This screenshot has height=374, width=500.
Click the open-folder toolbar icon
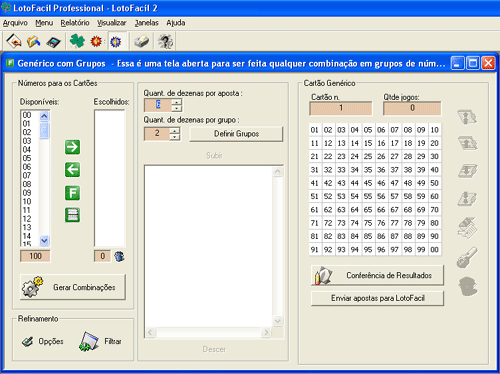point(34,42)
